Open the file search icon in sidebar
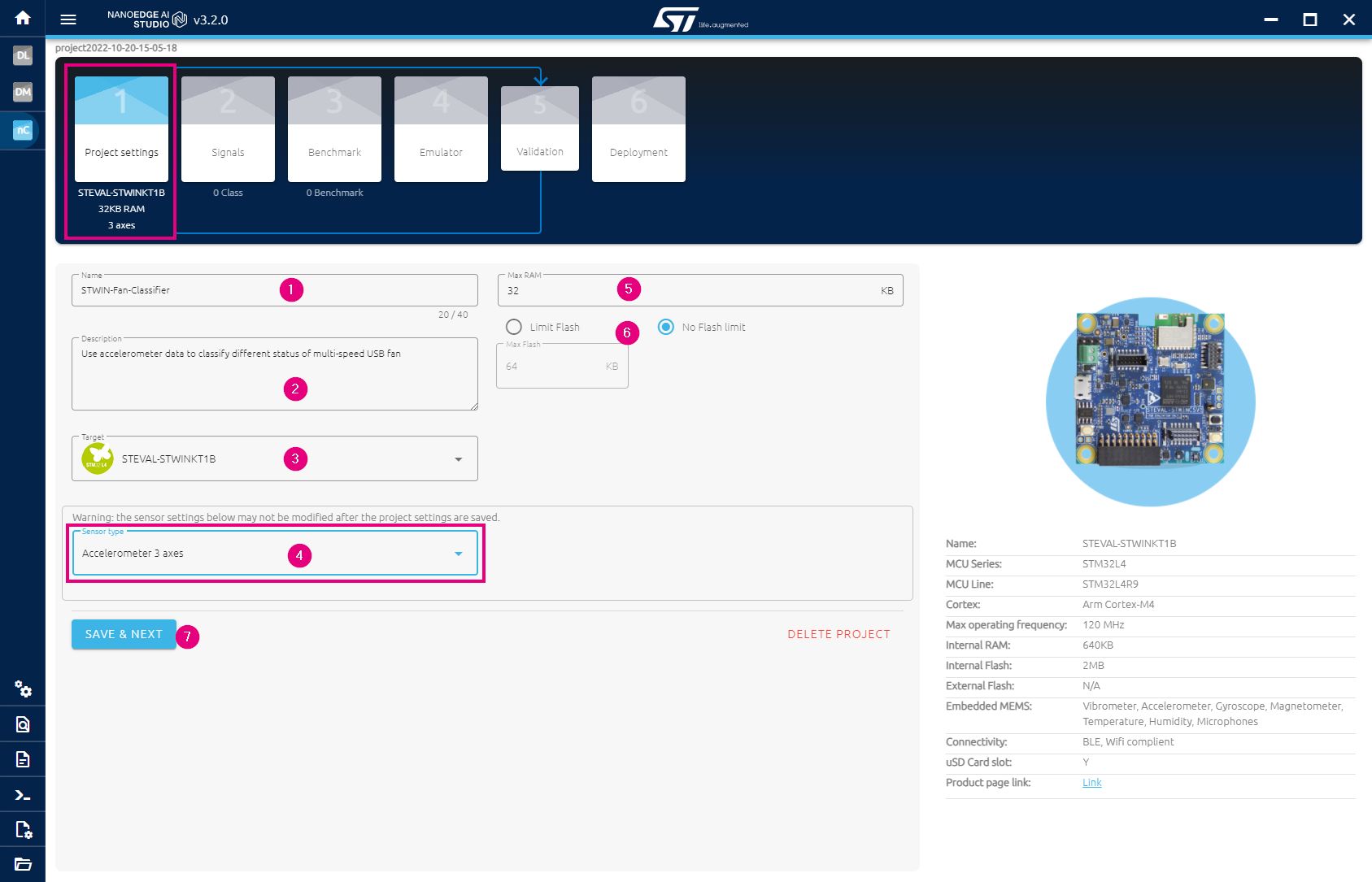This screenshot has height=882, width=1372. click(x=23, y=724)
